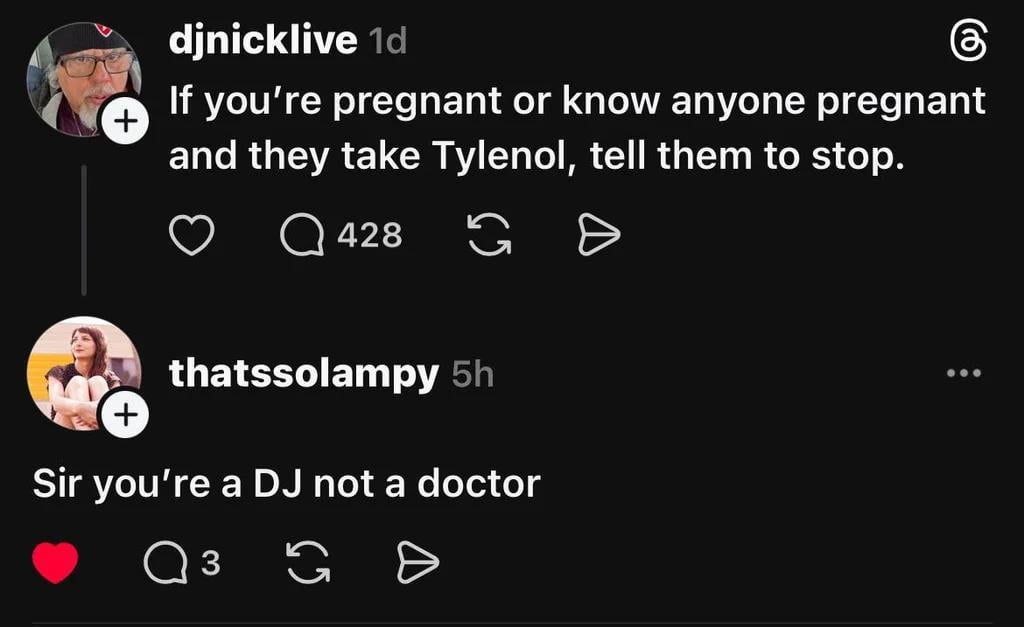
Task: View djnicklive's profile picture
Action: tap(80, 75)
